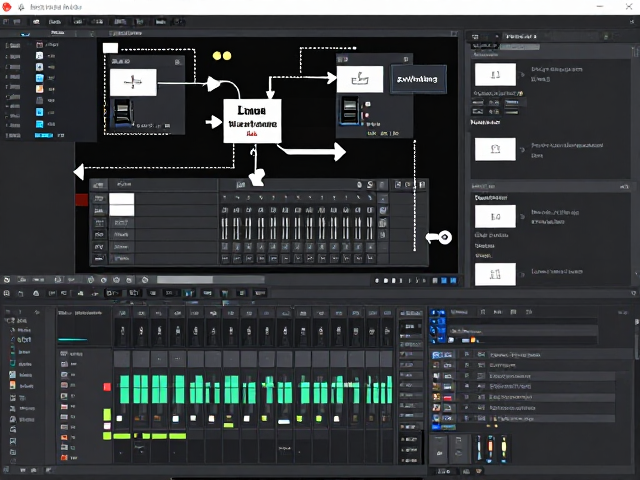Click the red record icon in title bar
The height and width of the screenshot is (480, 640).
(x=7, y=6)
